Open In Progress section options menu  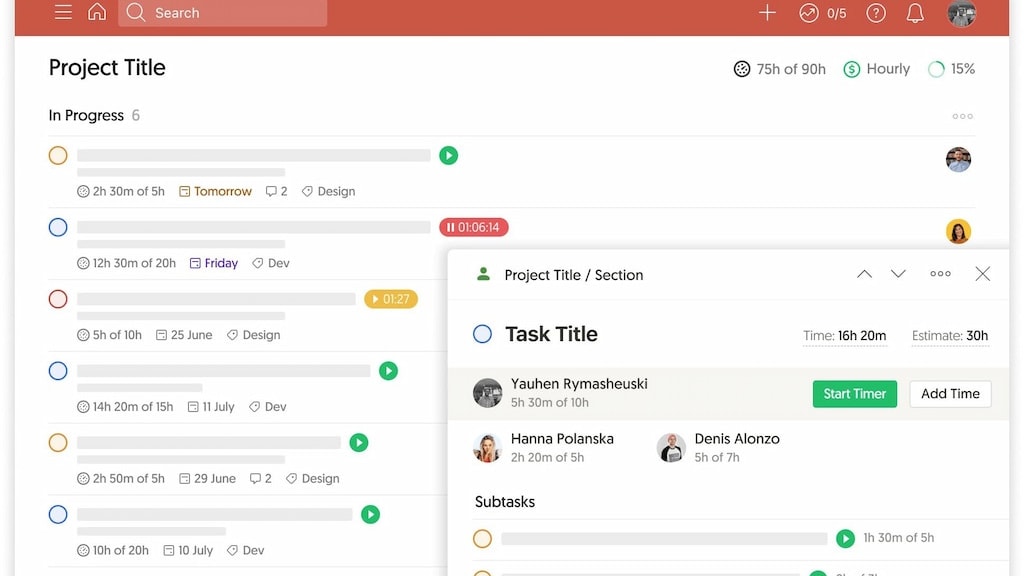coord(963,116)
